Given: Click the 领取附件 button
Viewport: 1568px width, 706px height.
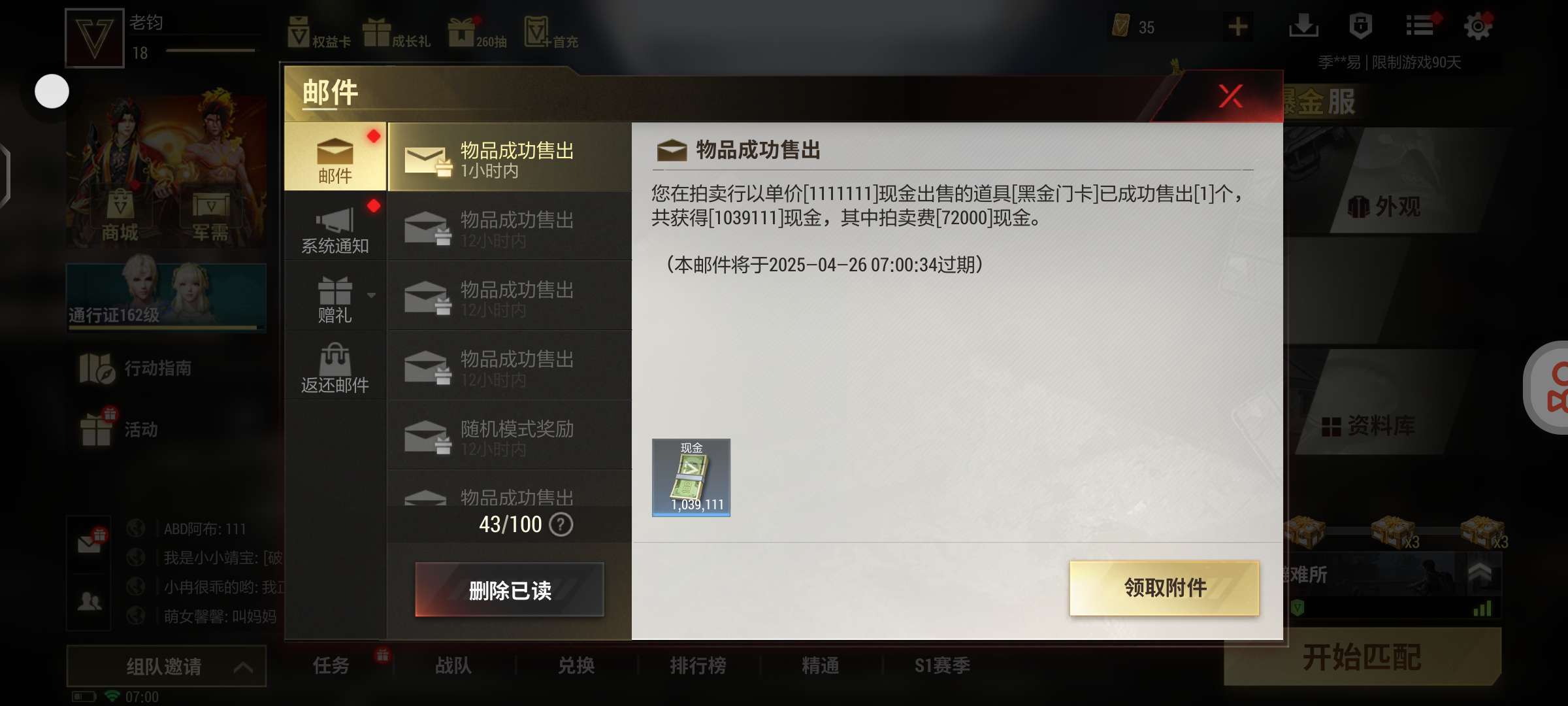Looking at the screenshot, I should point(1164,588).
